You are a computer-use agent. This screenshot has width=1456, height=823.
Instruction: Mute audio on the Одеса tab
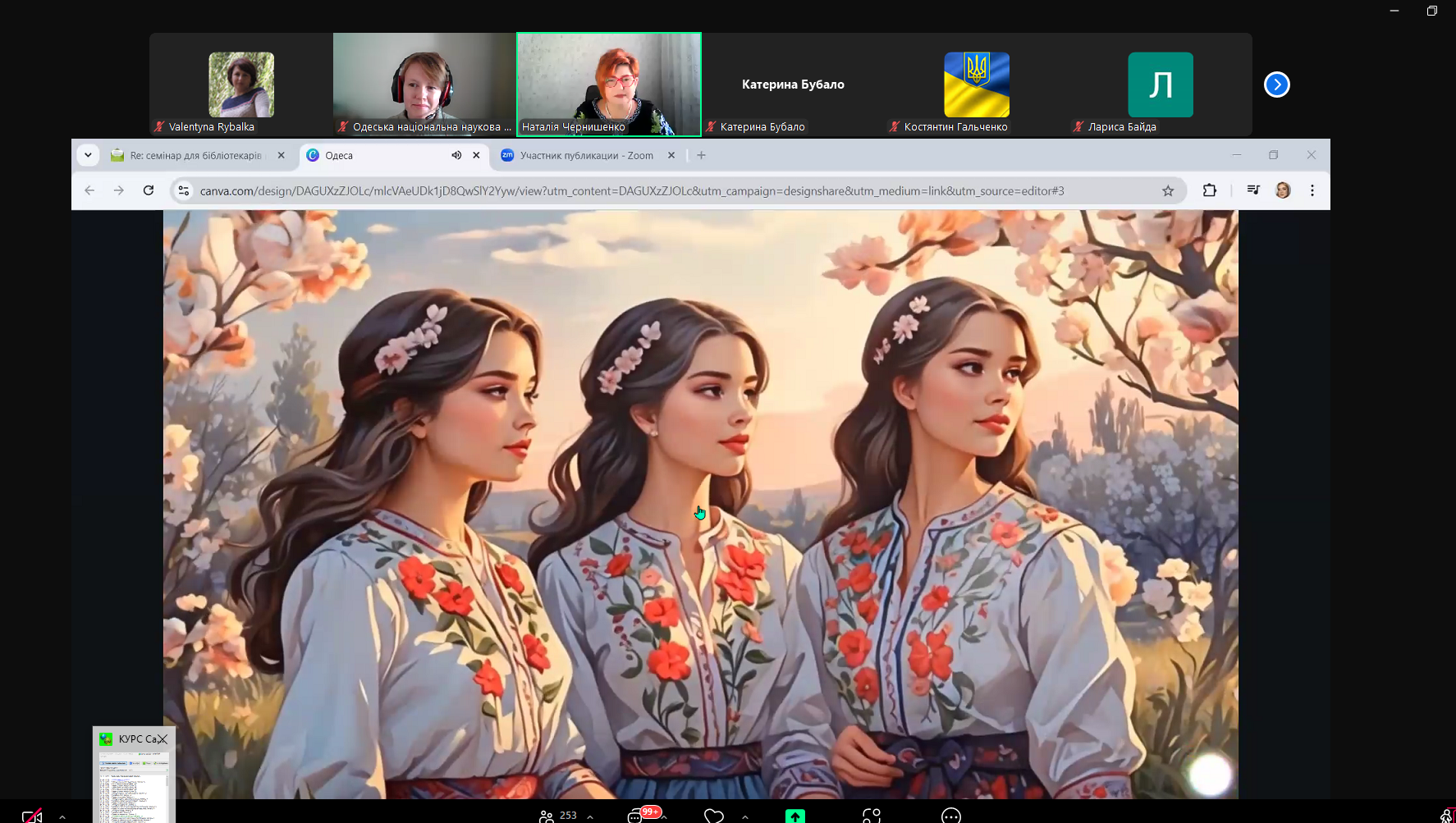click(x=456, y=155)
